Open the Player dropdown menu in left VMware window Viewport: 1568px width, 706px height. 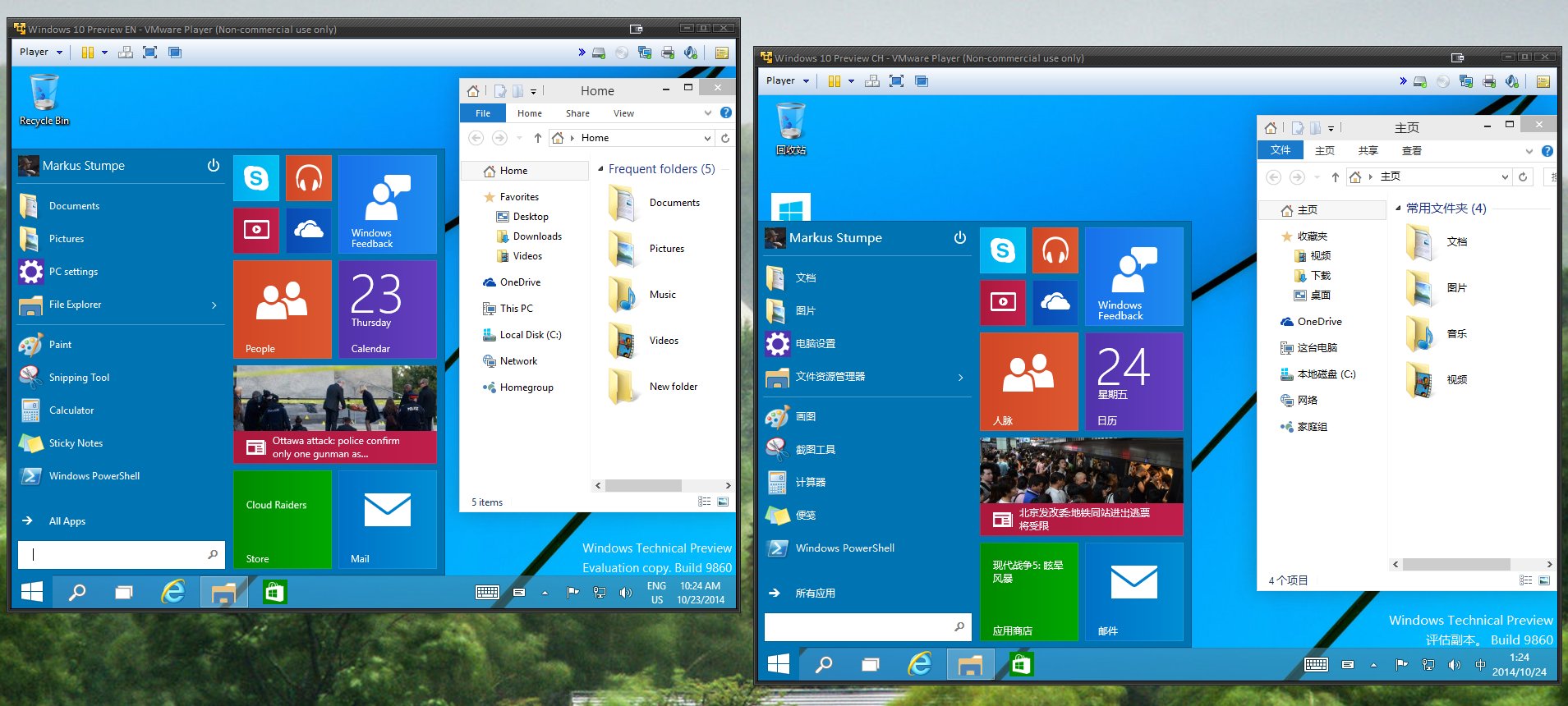[41, 52]
